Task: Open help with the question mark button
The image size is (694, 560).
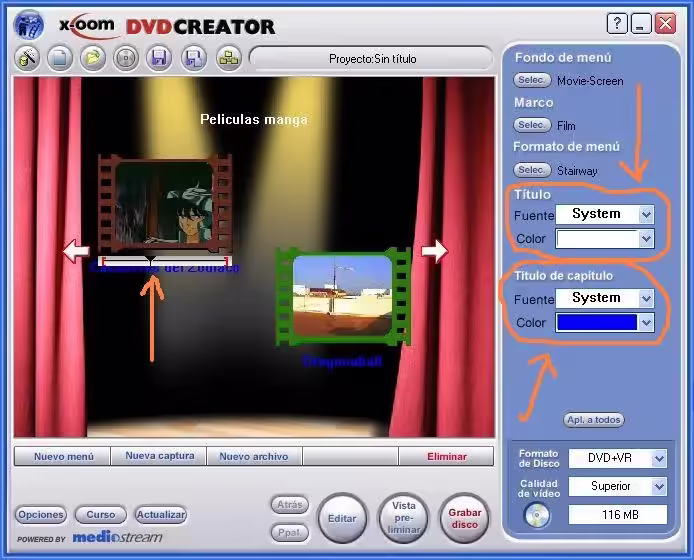Action: point(617,23)
